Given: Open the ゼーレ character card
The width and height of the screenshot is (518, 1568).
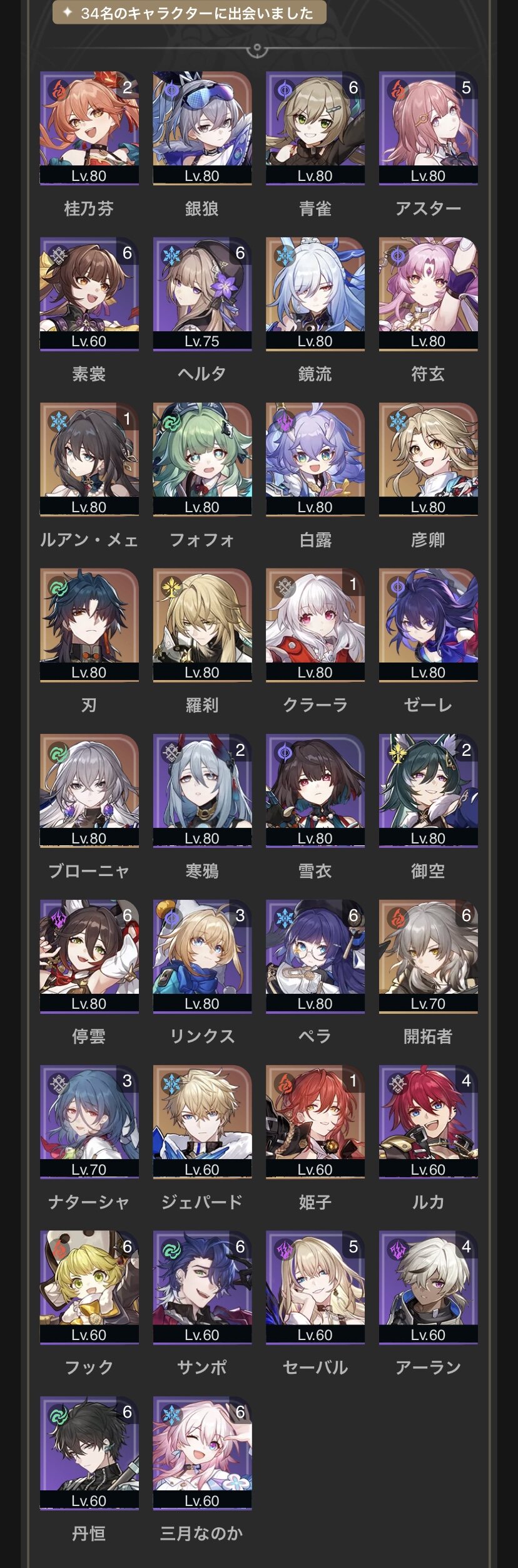Looking at the screenshot, I should 429,625.
